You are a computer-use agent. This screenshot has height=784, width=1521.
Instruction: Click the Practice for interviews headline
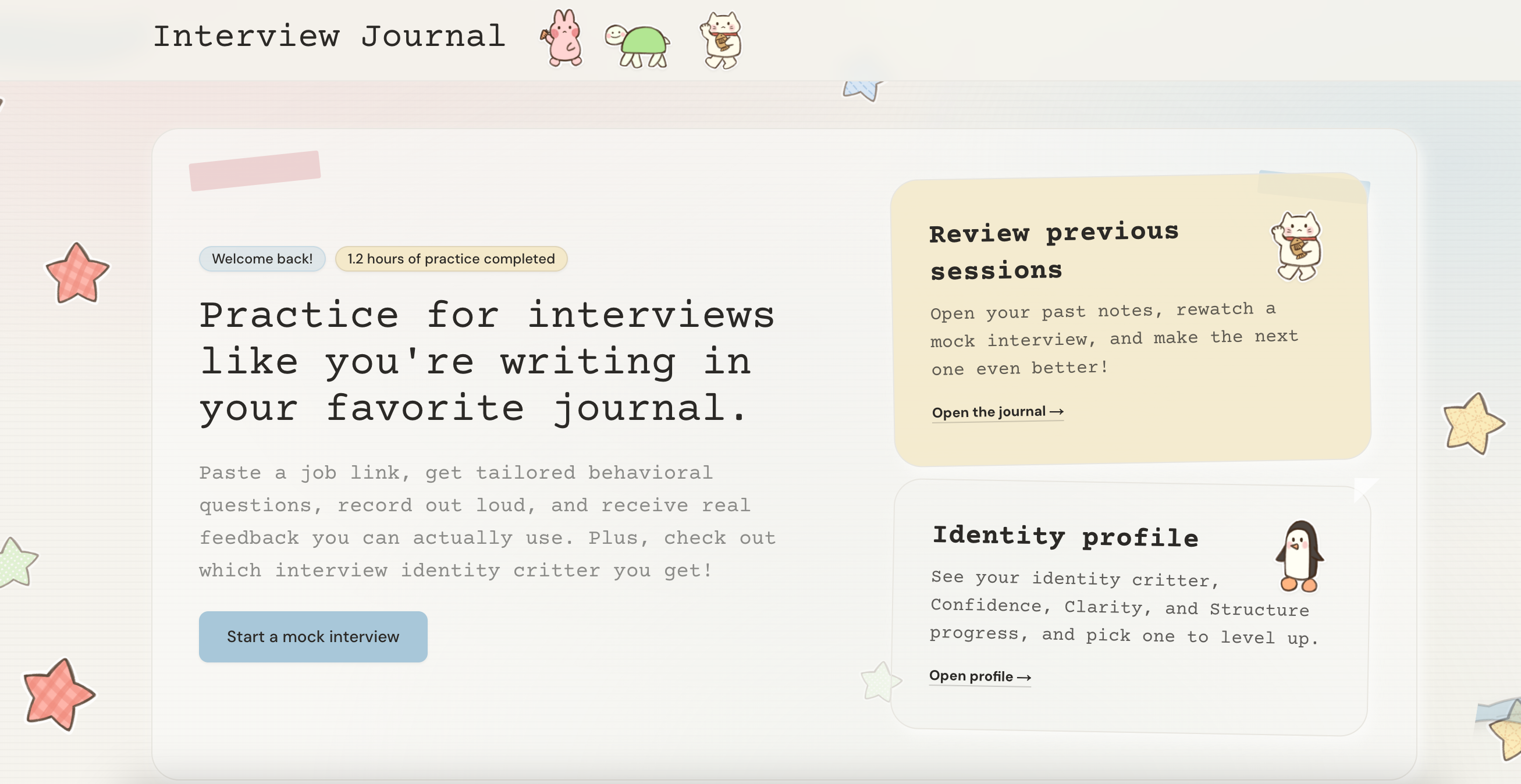point(487,361)
